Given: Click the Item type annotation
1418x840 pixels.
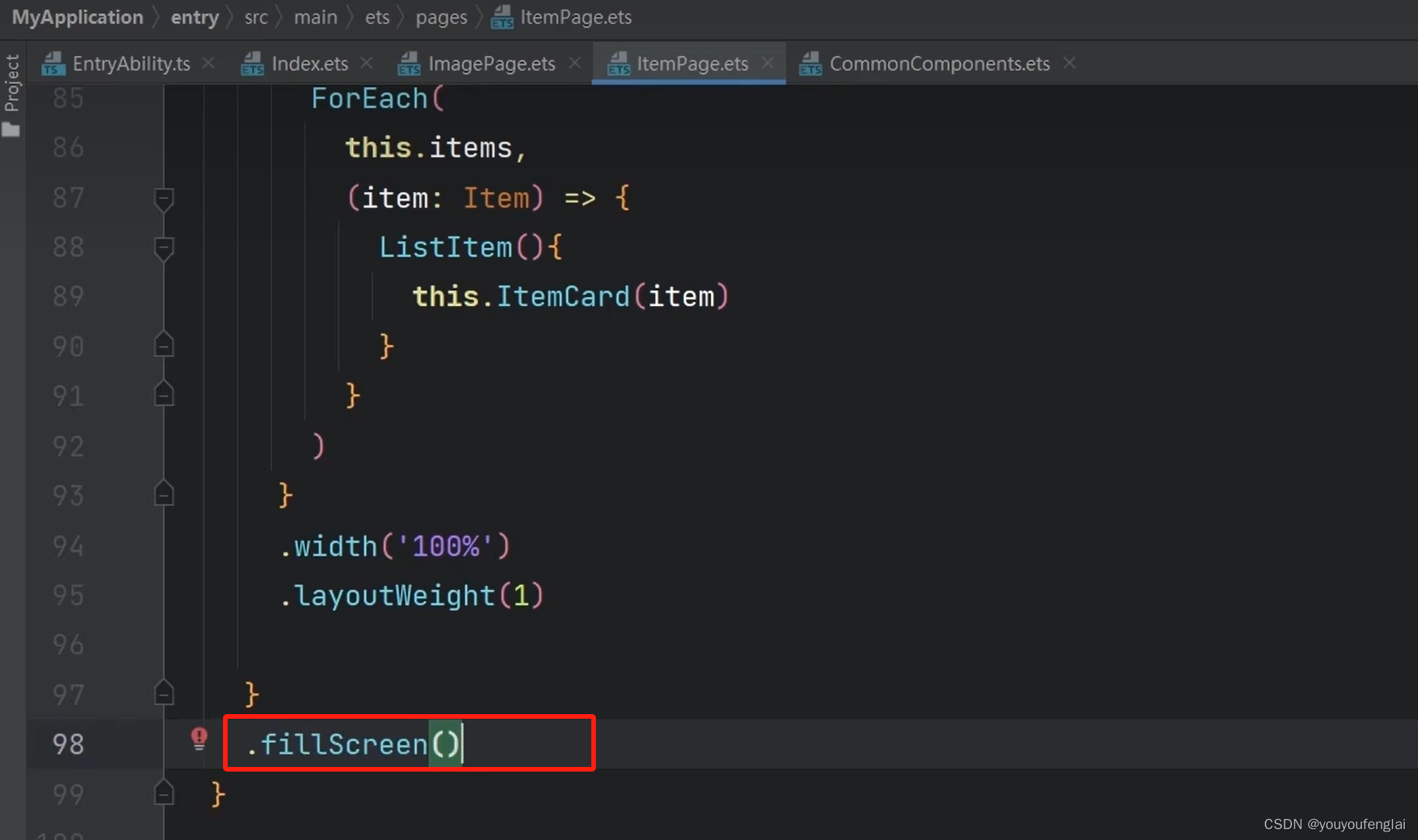Looking at the screenshot, I should [496, 198].
